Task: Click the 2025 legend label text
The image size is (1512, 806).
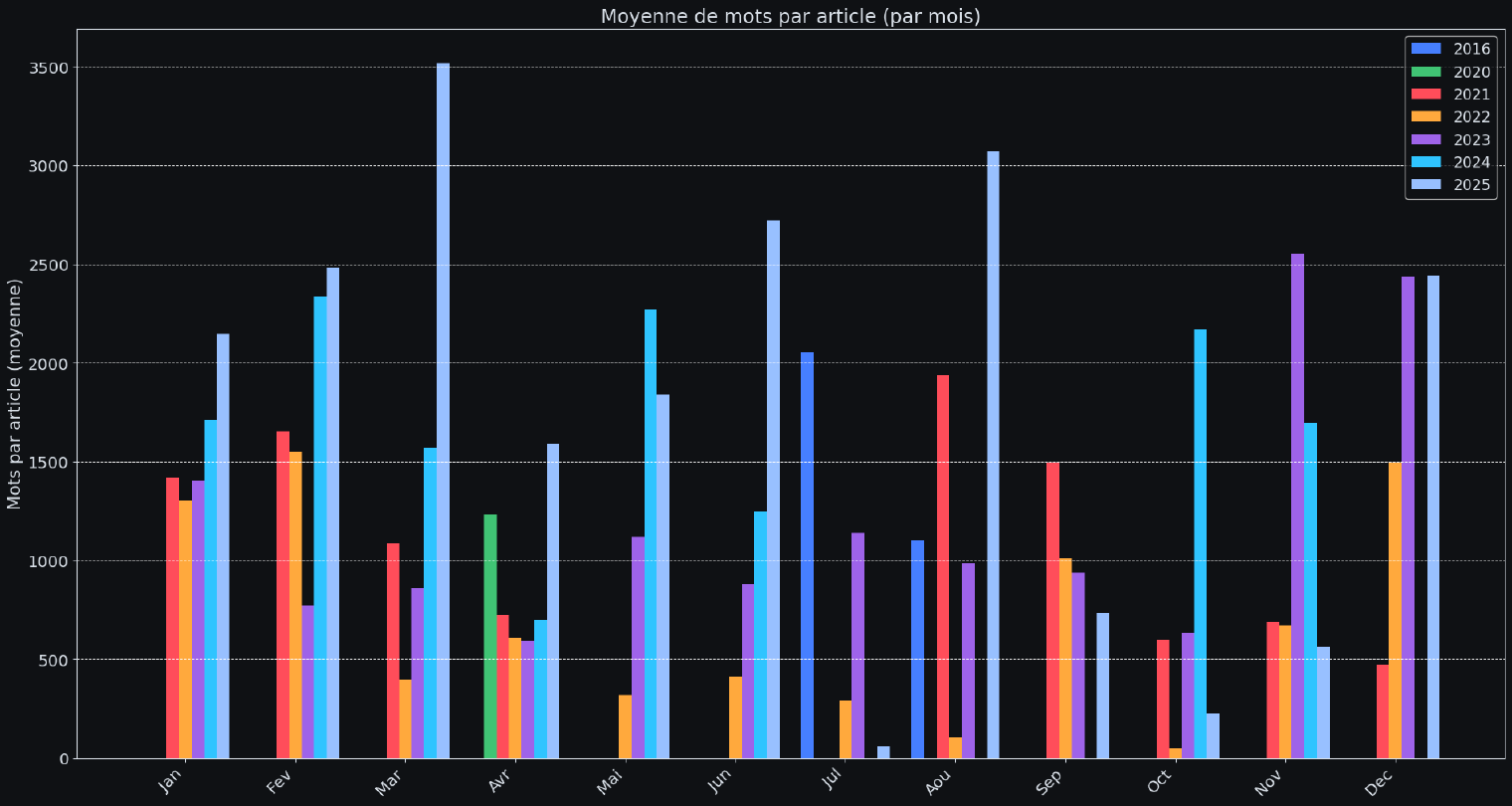Action: coord(1471,185)
